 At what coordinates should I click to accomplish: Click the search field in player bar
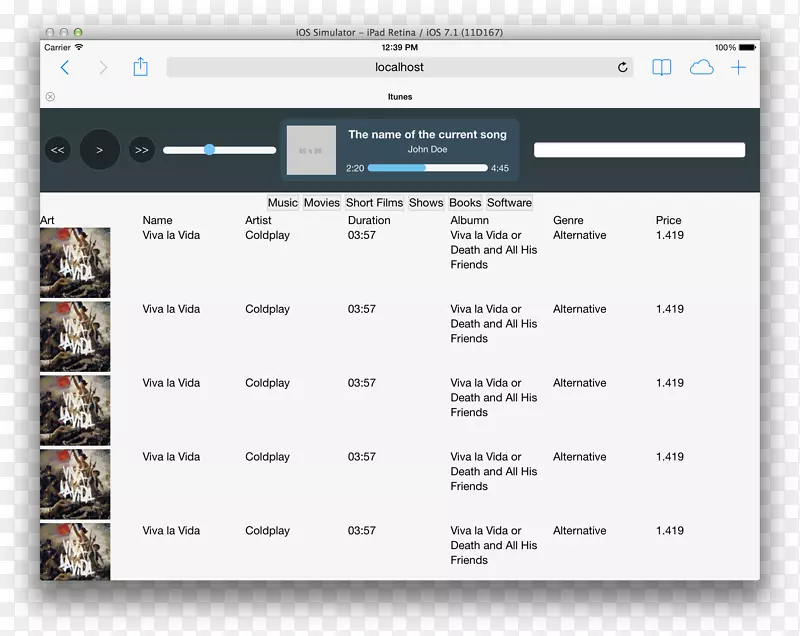coord(639,150)
